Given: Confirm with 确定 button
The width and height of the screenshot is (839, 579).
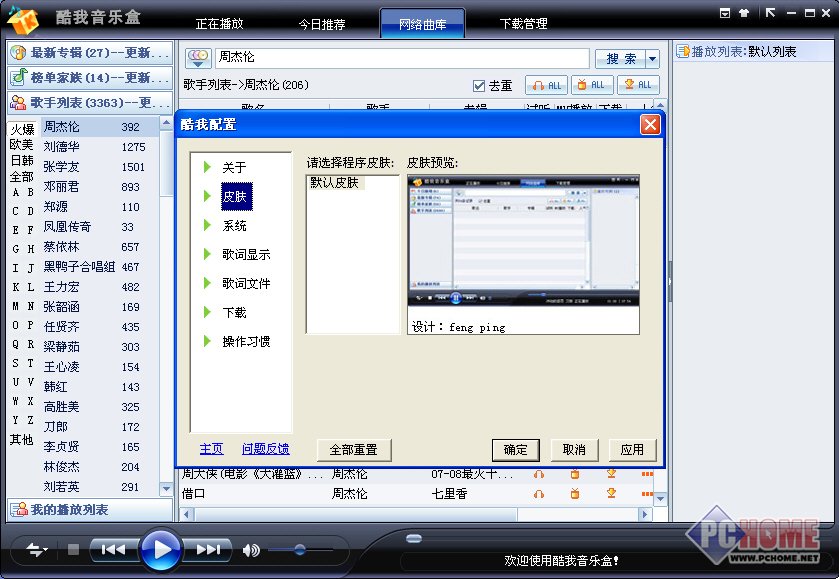Looking at the screenshot, I should tap(515, 450).
